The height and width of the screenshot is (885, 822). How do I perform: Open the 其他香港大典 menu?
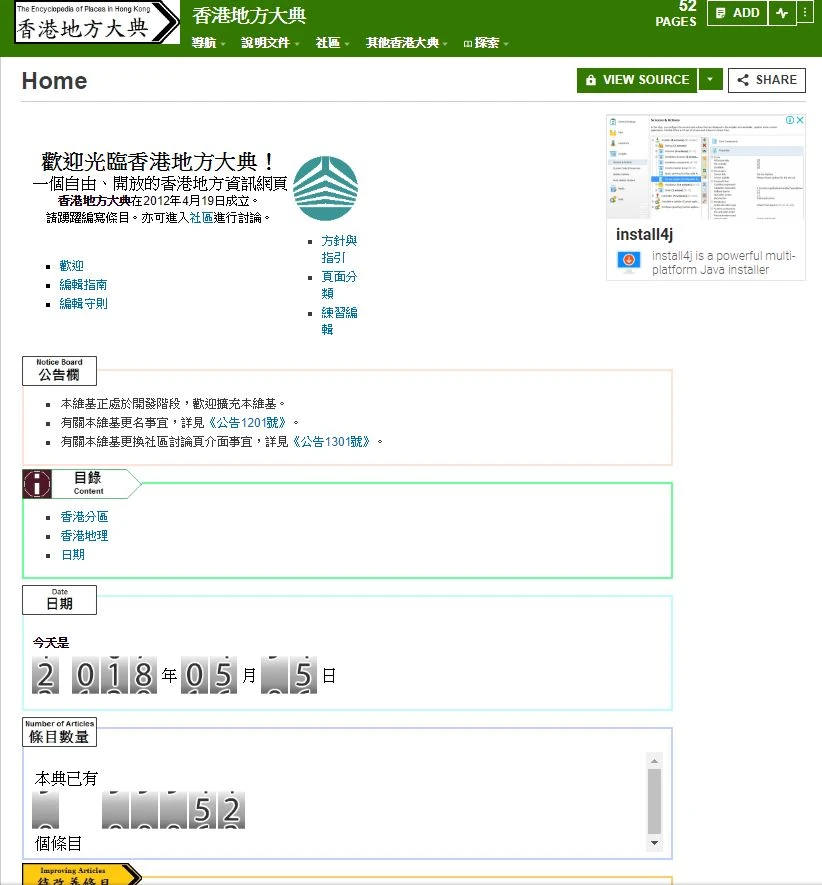(x=406, y=43)
